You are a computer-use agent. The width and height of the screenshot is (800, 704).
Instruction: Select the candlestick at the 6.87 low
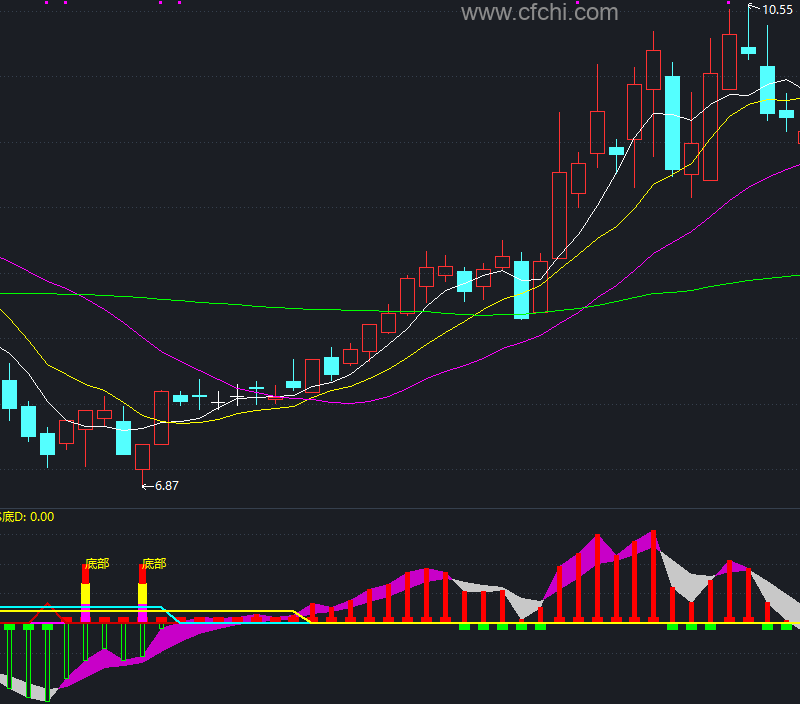pyautogui.click(x=142, y=459)
